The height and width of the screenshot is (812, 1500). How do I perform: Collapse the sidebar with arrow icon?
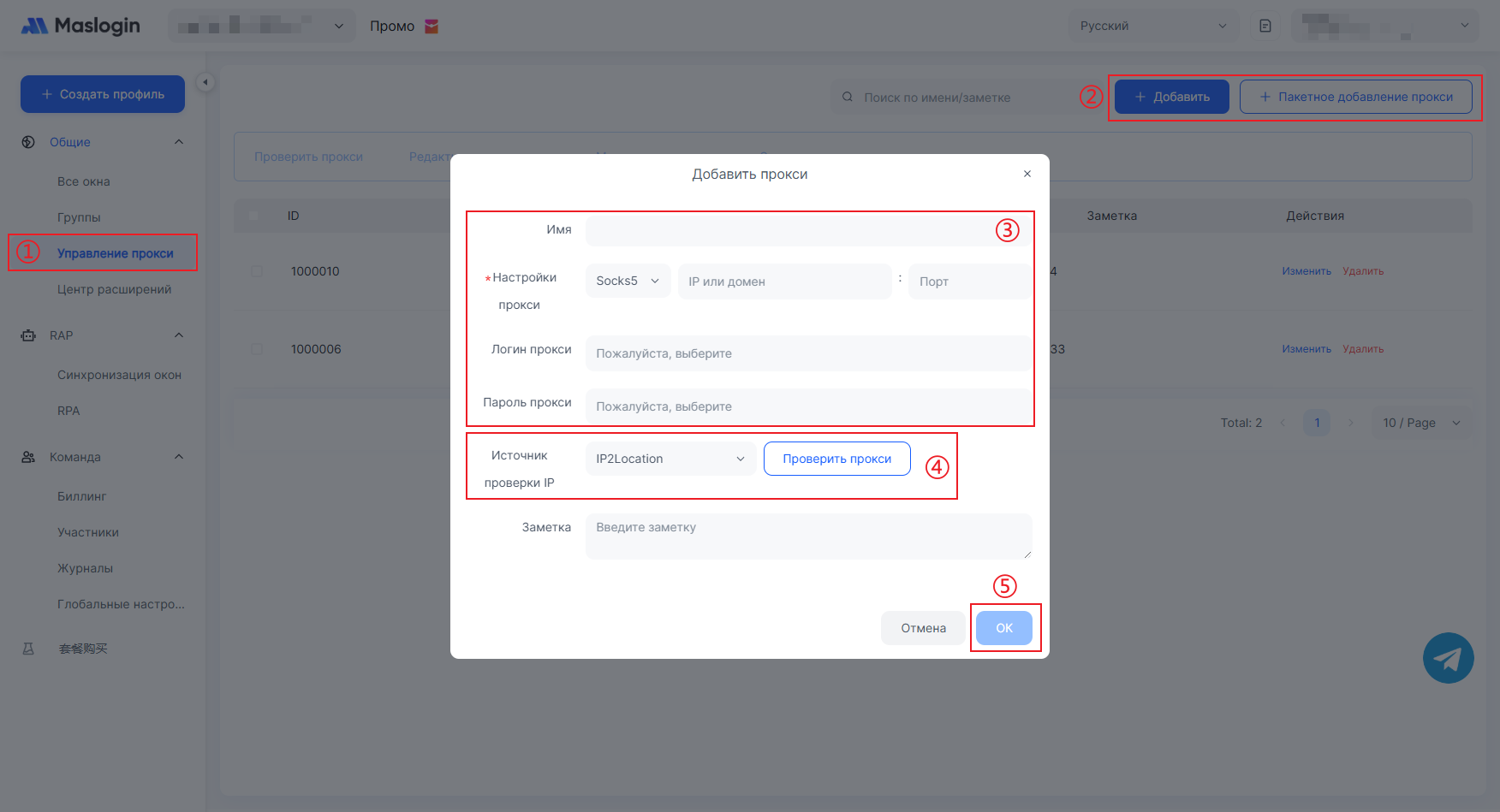tap(205, 82)
